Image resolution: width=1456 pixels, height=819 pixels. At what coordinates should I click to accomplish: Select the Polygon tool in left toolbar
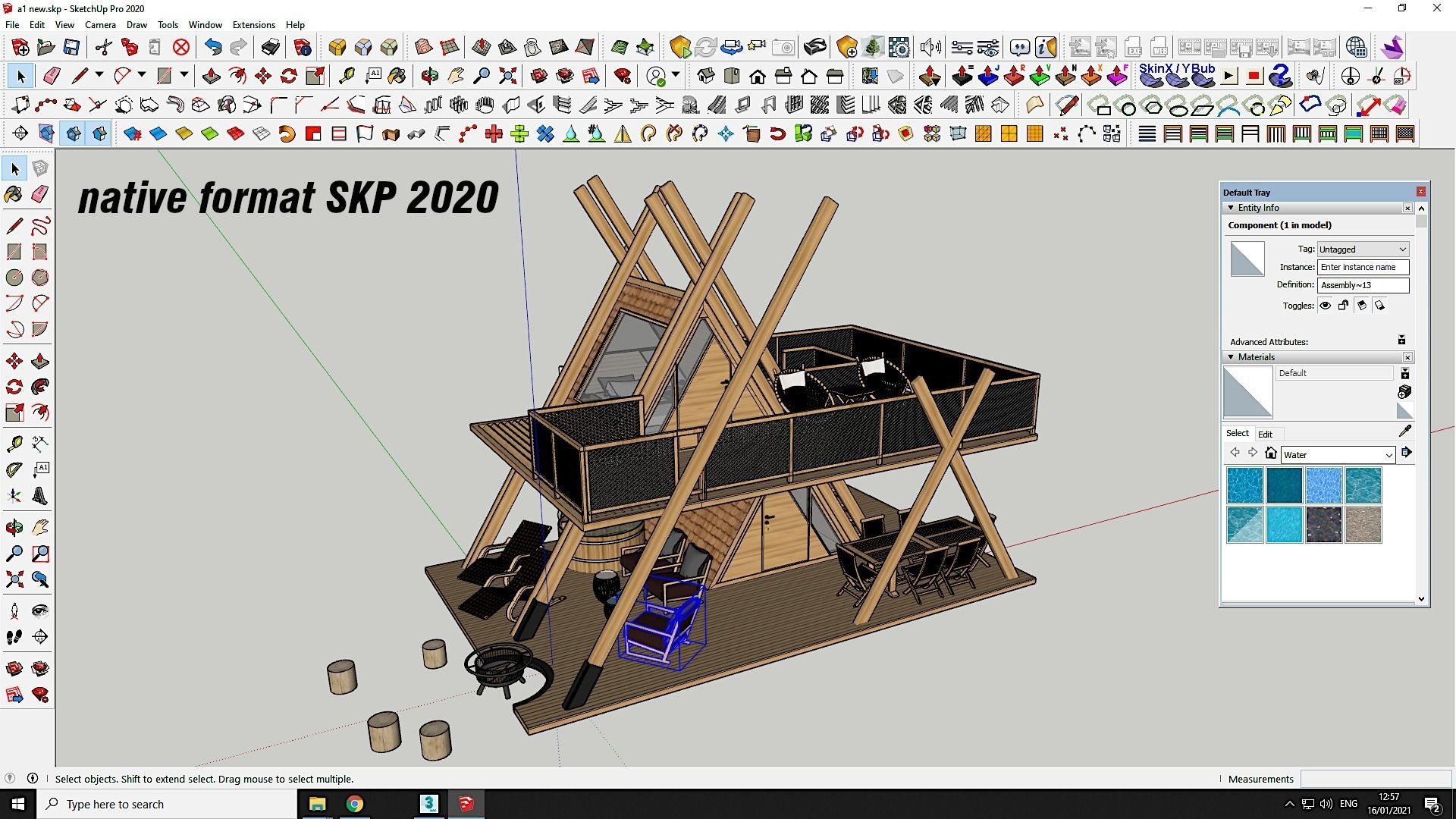(x=40, y=278)
